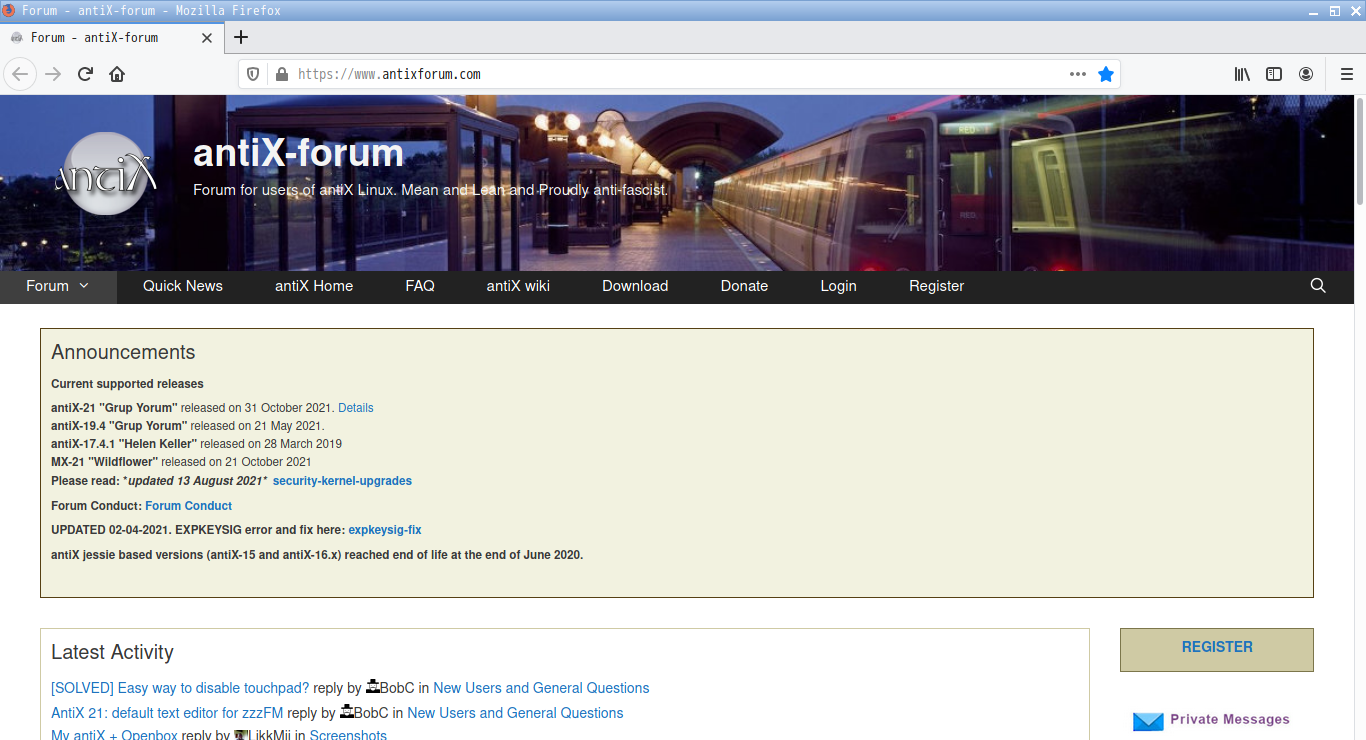The width and height of the screenshot is (1366, 740).
Task: Click the Firefox icon in title bar
Action: pyautogui.click(x=9, y=10)
